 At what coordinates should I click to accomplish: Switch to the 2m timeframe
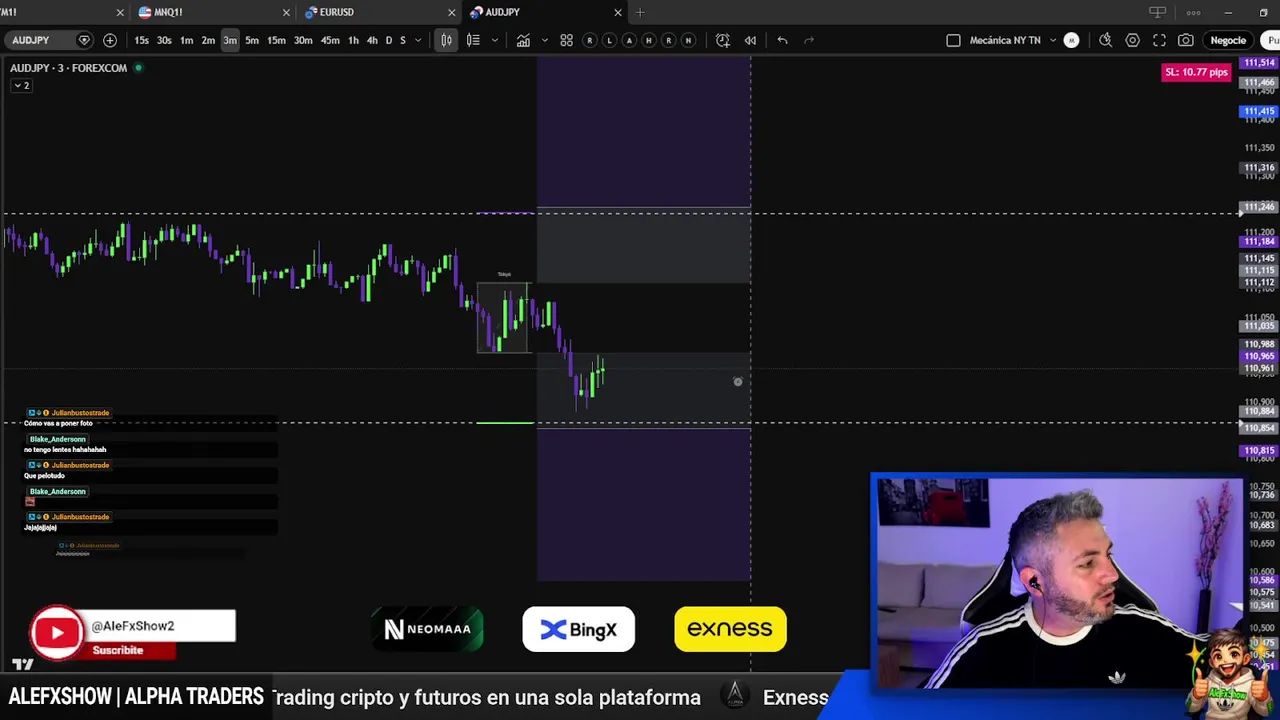(x=208, y=40)
